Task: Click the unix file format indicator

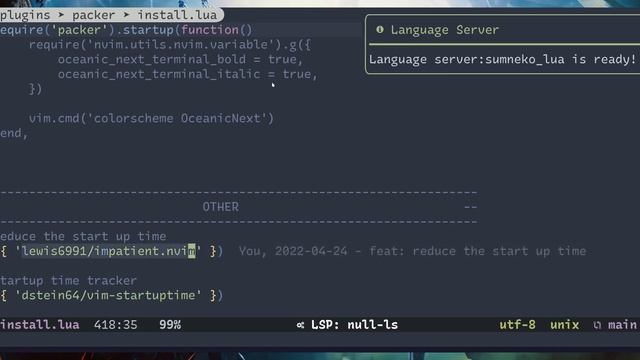Action: 564,325
